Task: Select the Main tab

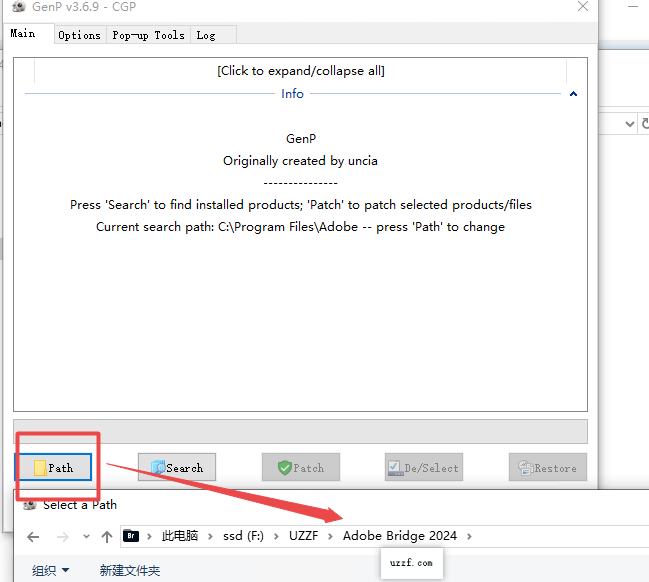Action: [x=23, y=34]
